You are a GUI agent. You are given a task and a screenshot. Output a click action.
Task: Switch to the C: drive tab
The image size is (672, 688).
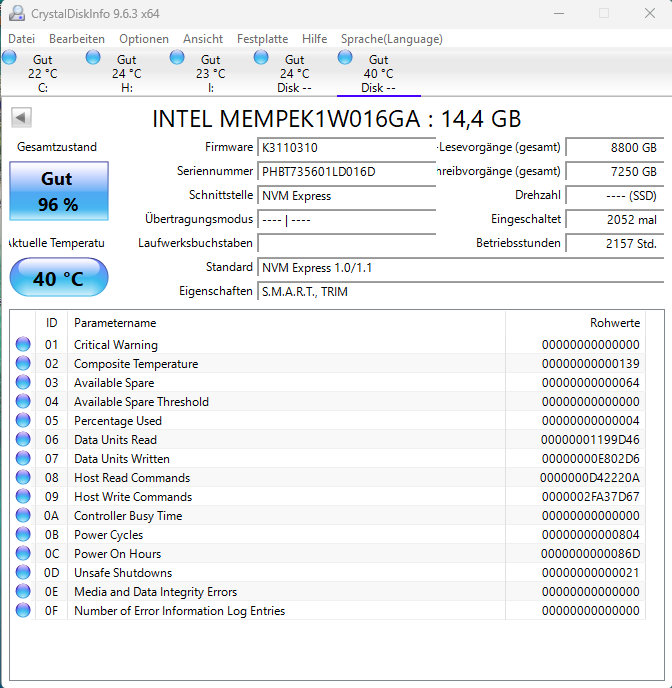pyautogui.click(x=43, y=73)
